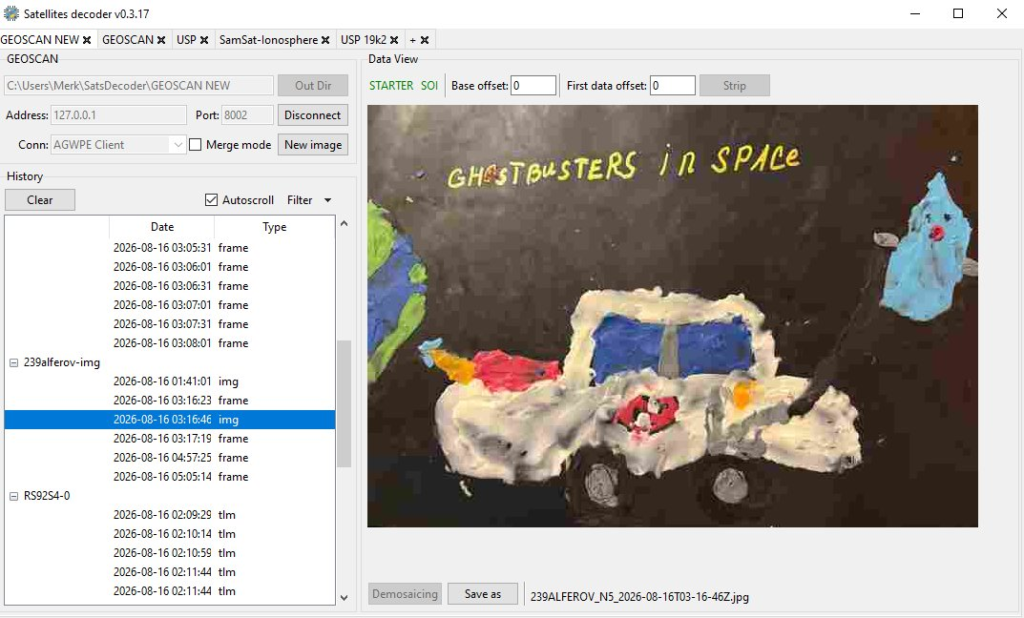Select the 03:08:01 frame row
The width and height of the screenshot is (1024, 618).
pyautogui.click(x=170, y=343)
